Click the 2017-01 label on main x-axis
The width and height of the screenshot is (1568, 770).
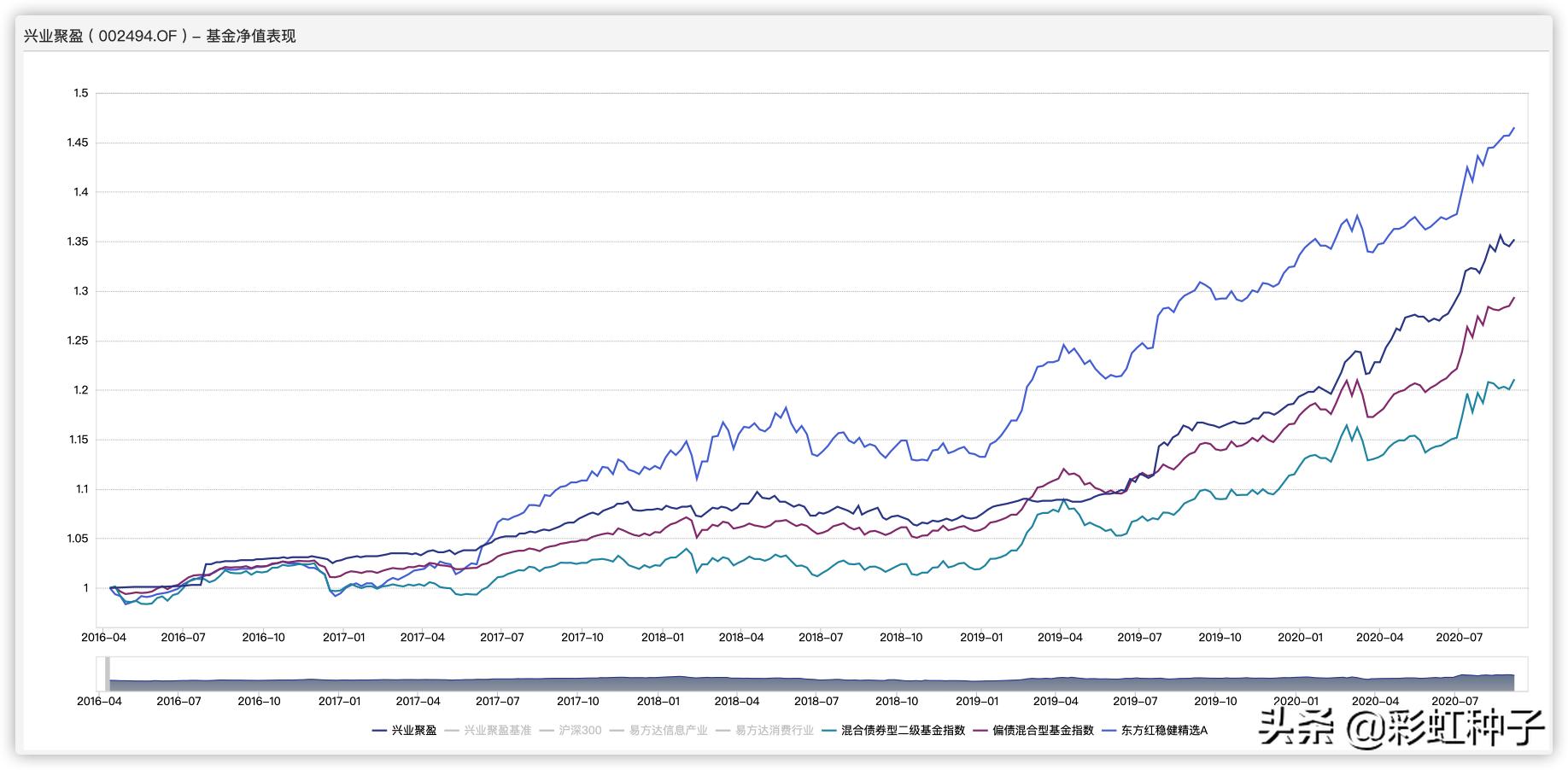point(343,637)
